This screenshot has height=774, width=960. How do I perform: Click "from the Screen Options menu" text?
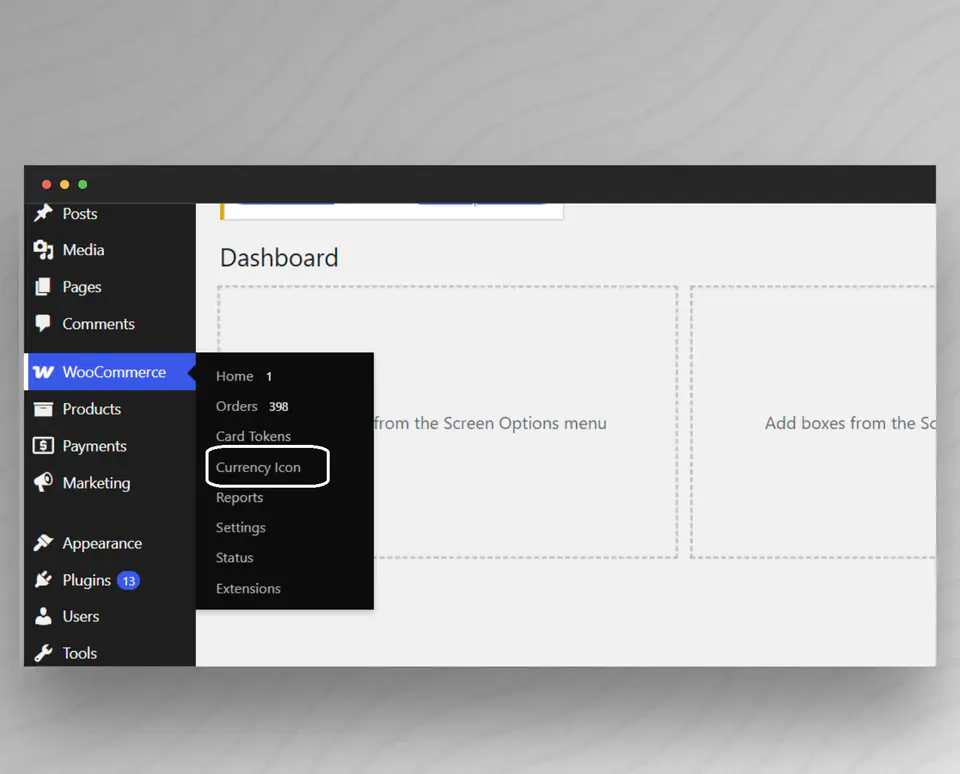click(x=490, y=423)
